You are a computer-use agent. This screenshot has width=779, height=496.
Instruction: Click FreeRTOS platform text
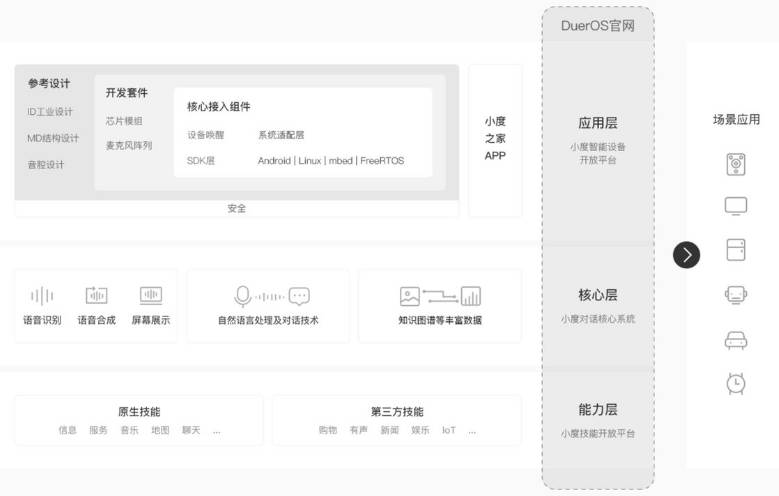click(x=382, y=161)
